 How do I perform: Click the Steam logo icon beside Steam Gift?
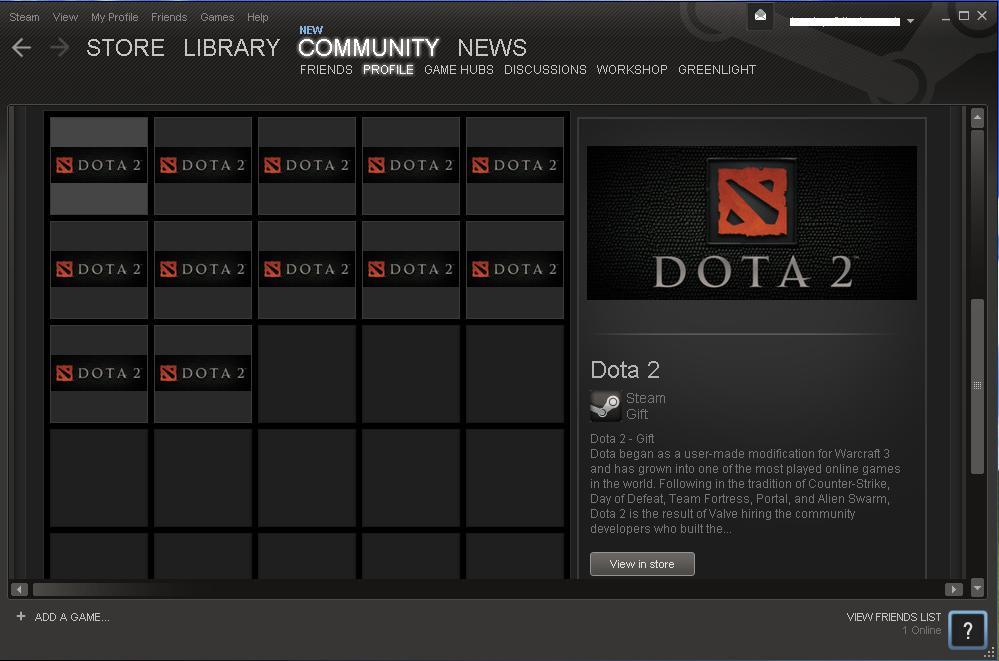click(x=605, y=405)
